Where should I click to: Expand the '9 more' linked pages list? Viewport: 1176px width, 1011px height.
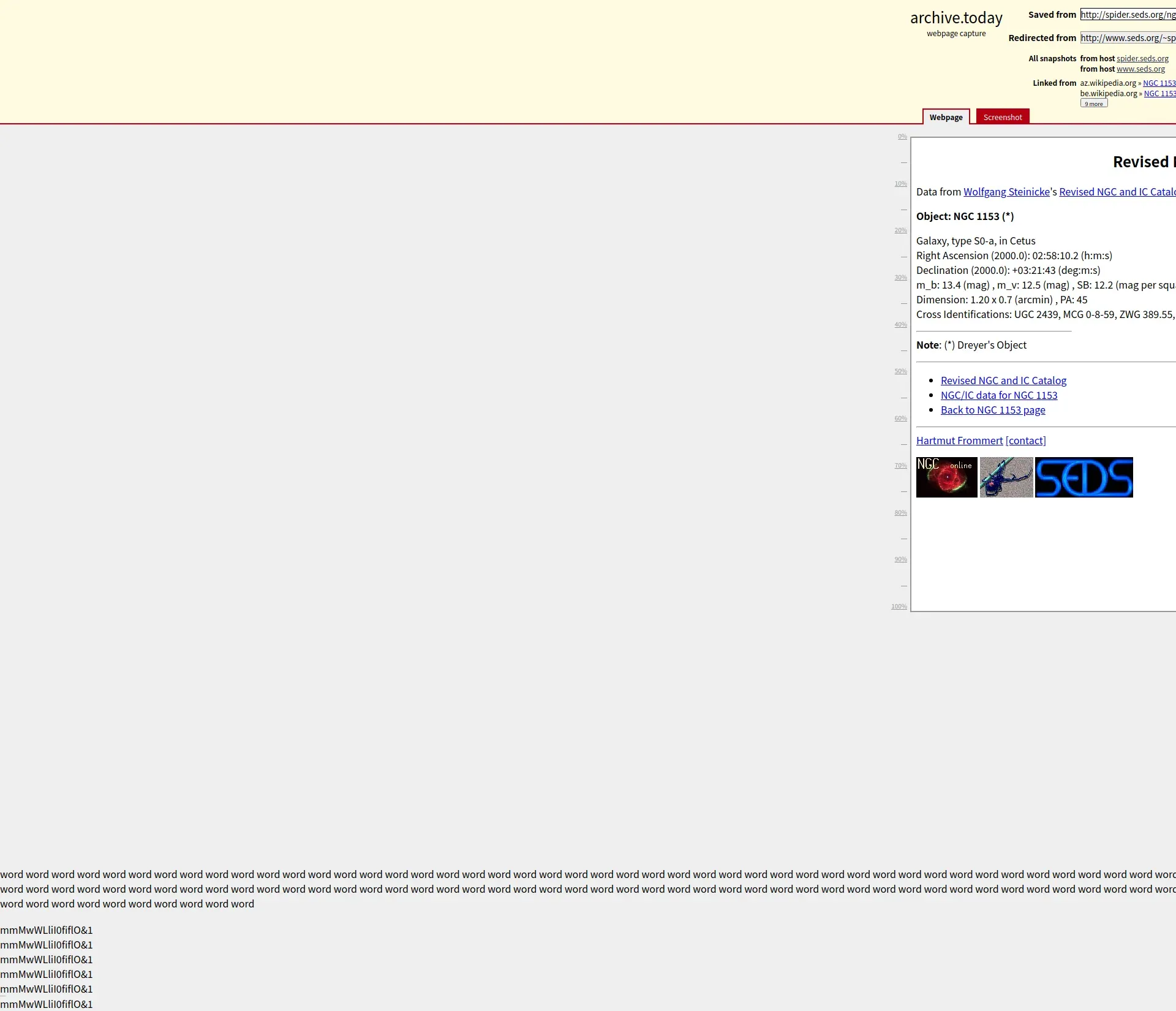click(x=1093, y=104)
